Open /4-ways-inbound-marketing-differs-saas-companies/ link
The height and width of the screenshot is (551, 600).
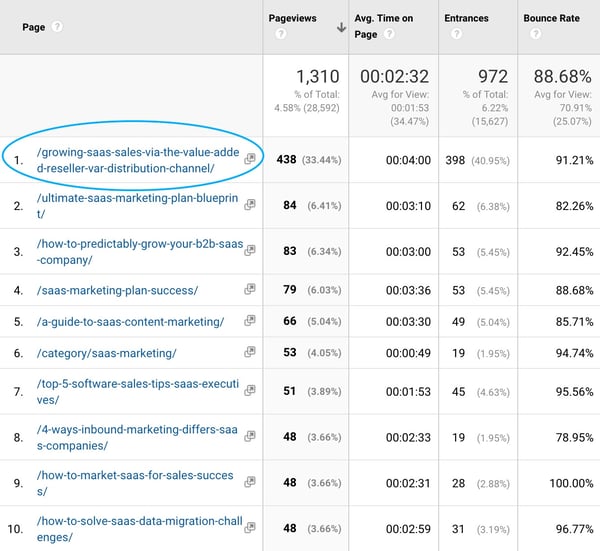(137, 437)
